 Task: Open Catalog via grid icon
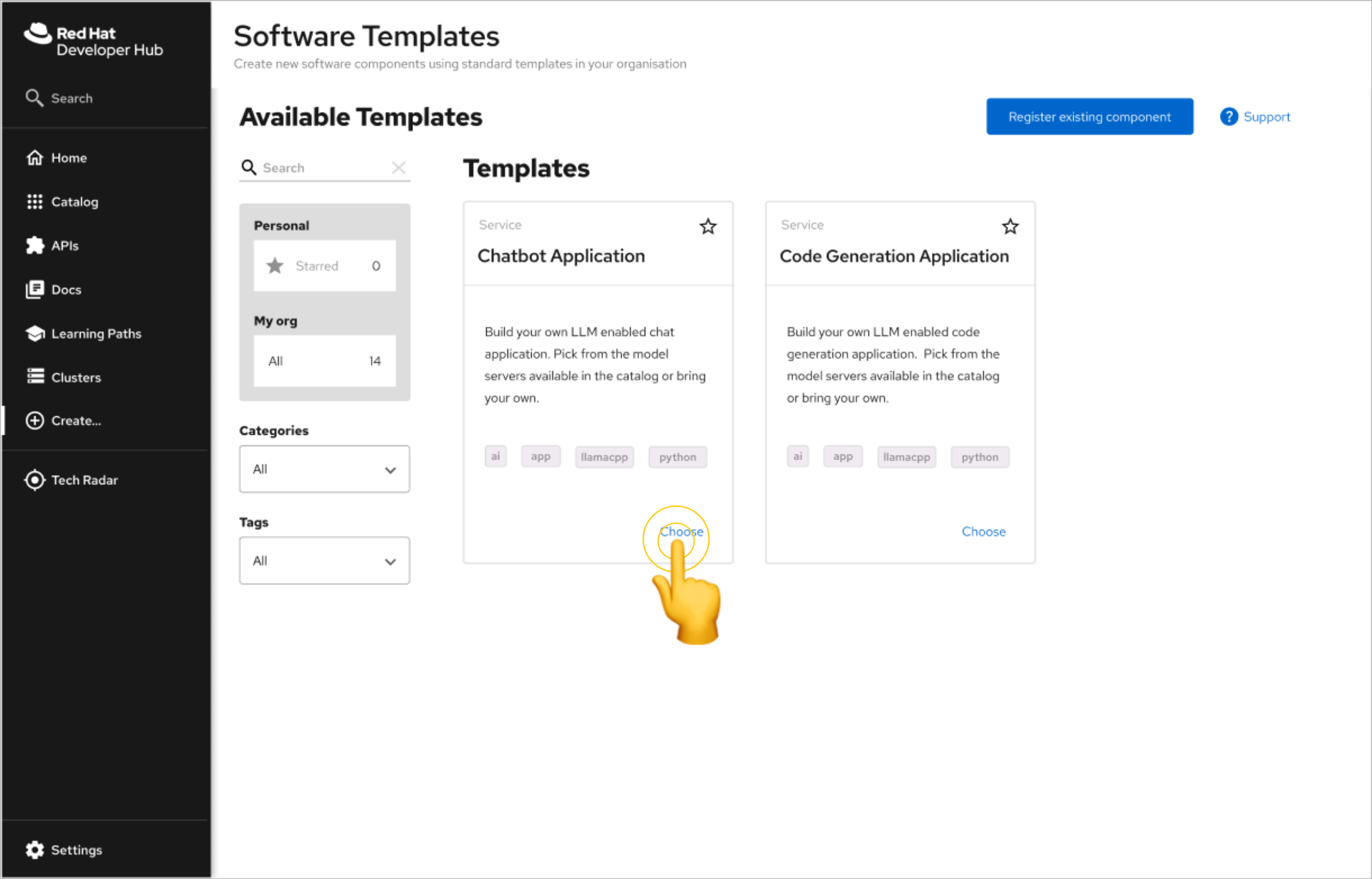coord(35,201)
